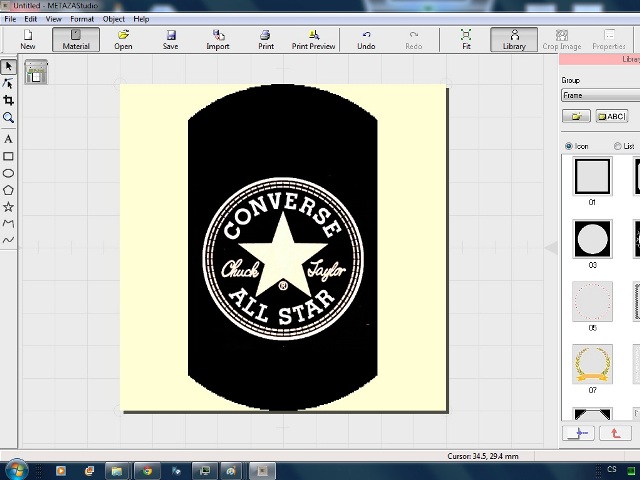The image size is (640, 480).
Task: Click the New document toolbar button
Action: click(x=28, y=40)
